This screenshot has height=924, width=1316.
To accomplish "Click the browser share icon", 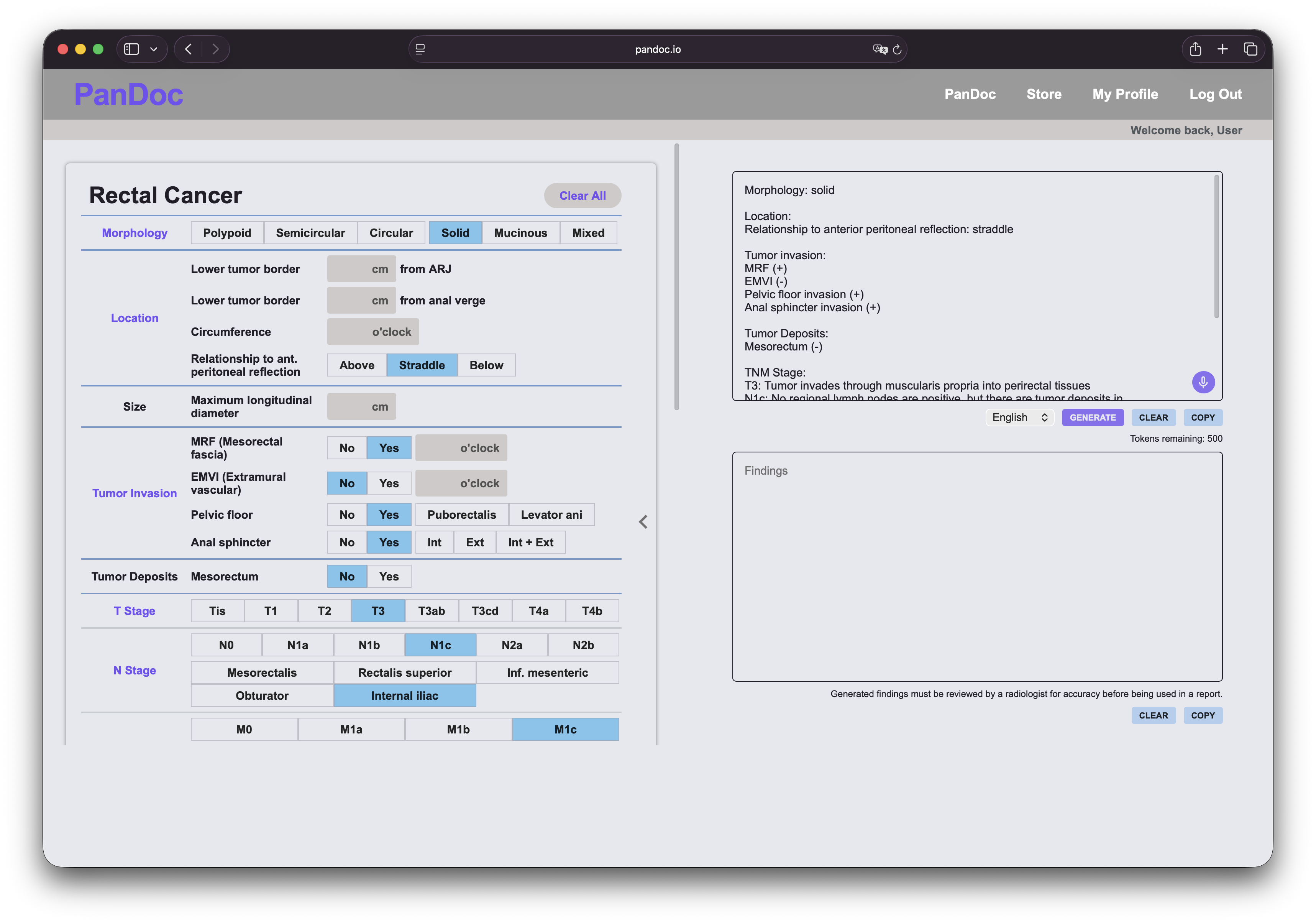I will [1195, 49].
